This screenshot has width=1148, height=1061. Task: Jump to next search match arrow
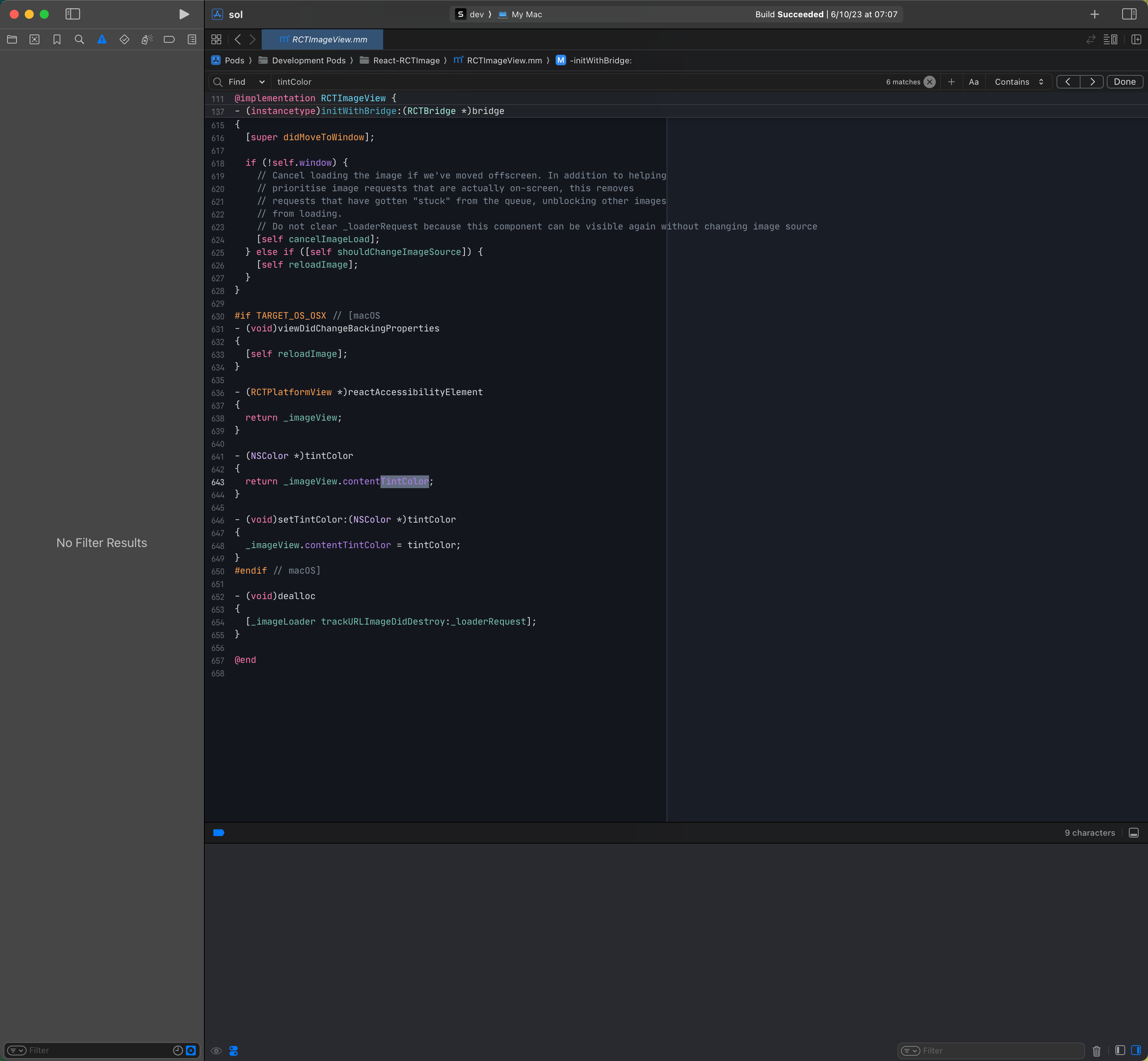click(1092, 81)
